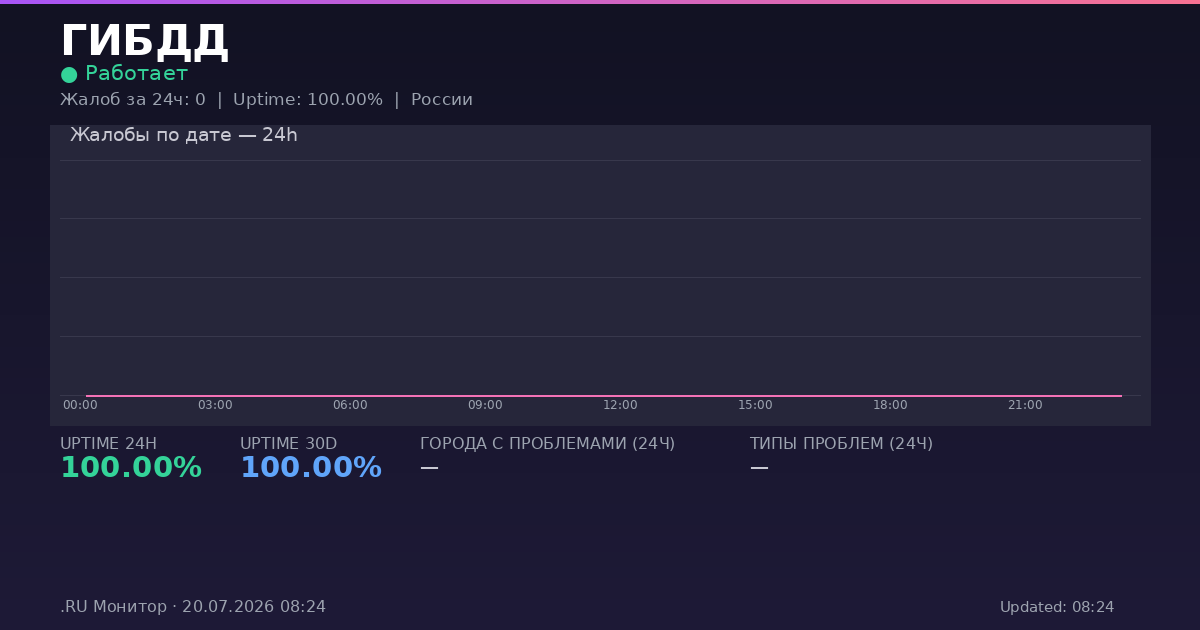Click the ТИПЫ ПРОБЛЕМ (24Ч) label
This screenshot has width=1200, height=630.
pos(841,444)
